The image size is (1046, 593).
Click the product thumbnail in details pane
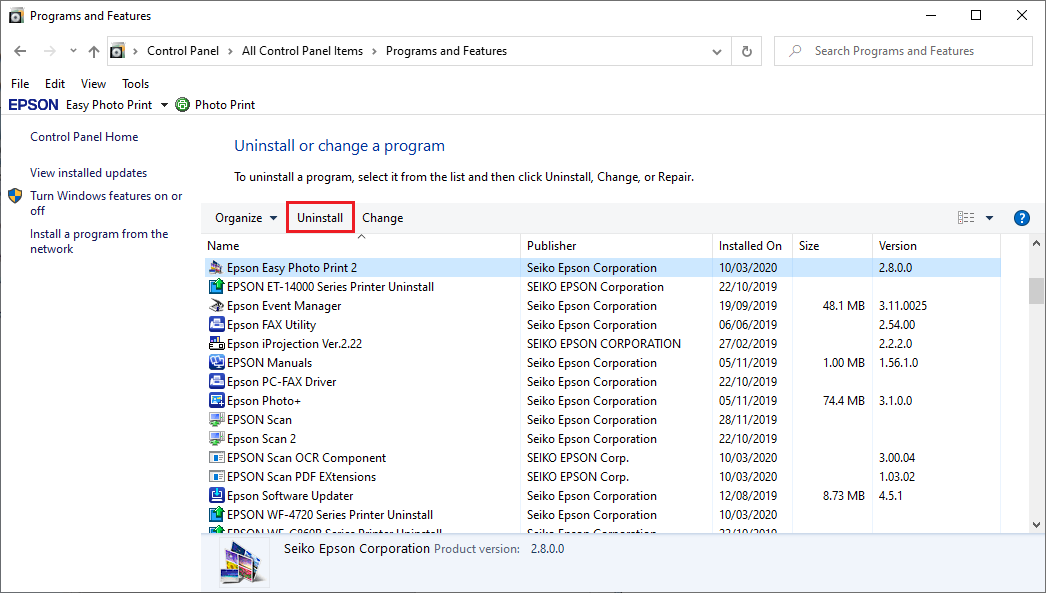tap(241, 563)
